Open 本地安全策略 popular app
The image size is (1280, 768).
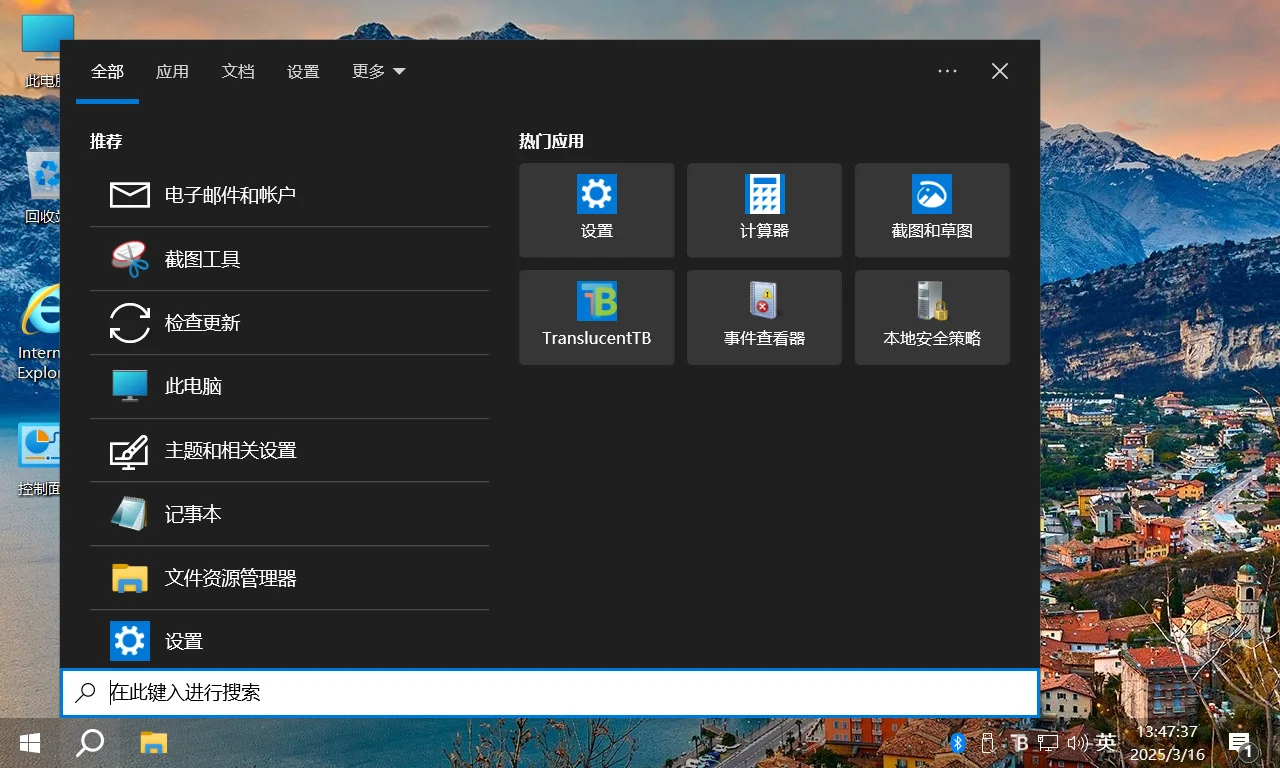932,317
